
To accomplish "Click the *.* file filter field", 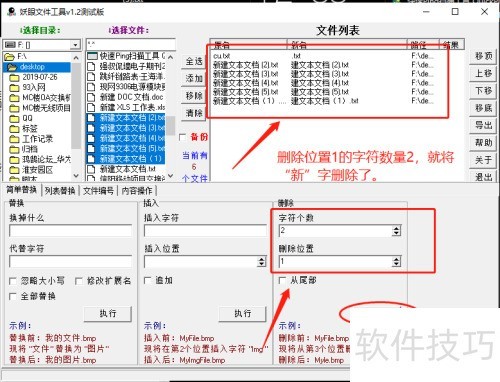I will [131, 44].
